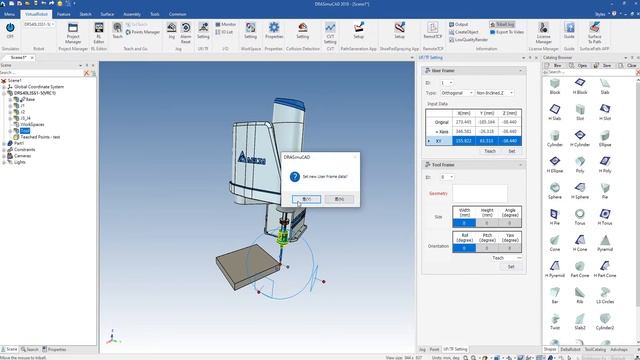Click the simulator power OFF icon
The image size is (640, 360).
(10, 28)
